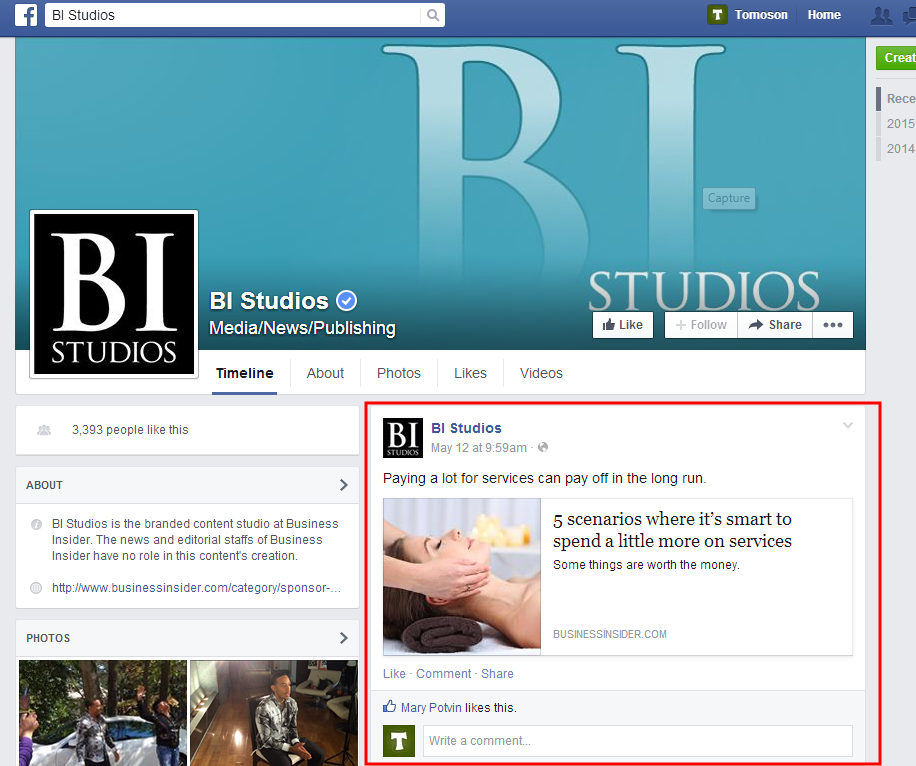
Task: Share the BI Studios page
Action: coord(775,325)
